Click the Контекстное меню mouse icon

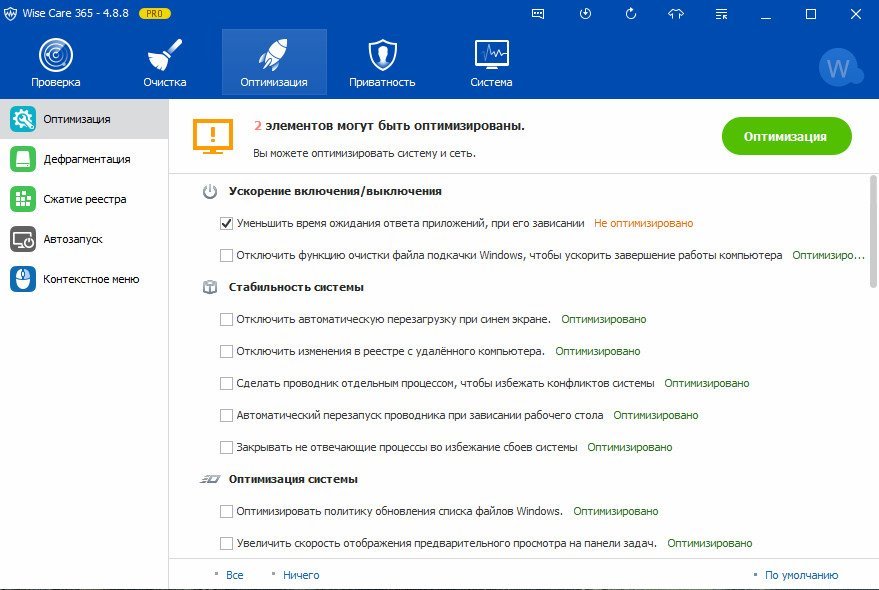tap(23, 279)
